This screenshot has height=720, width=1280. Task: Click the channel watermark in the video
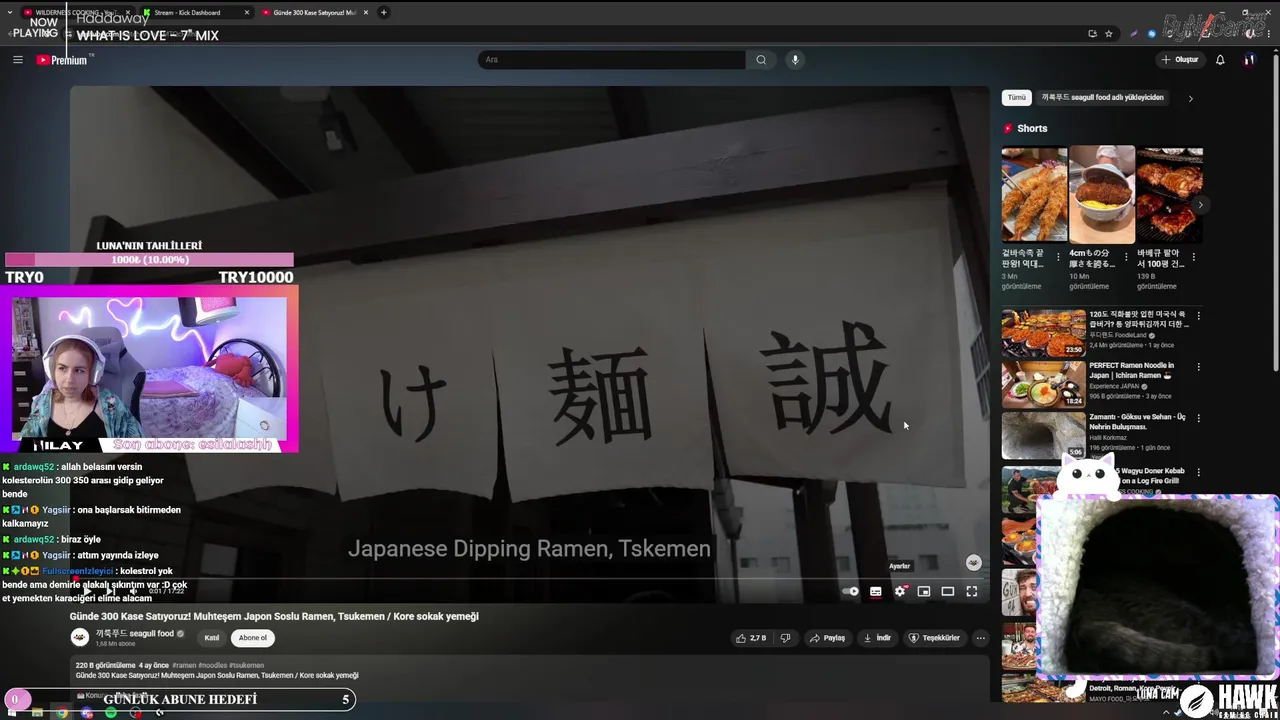coord(973,563)
